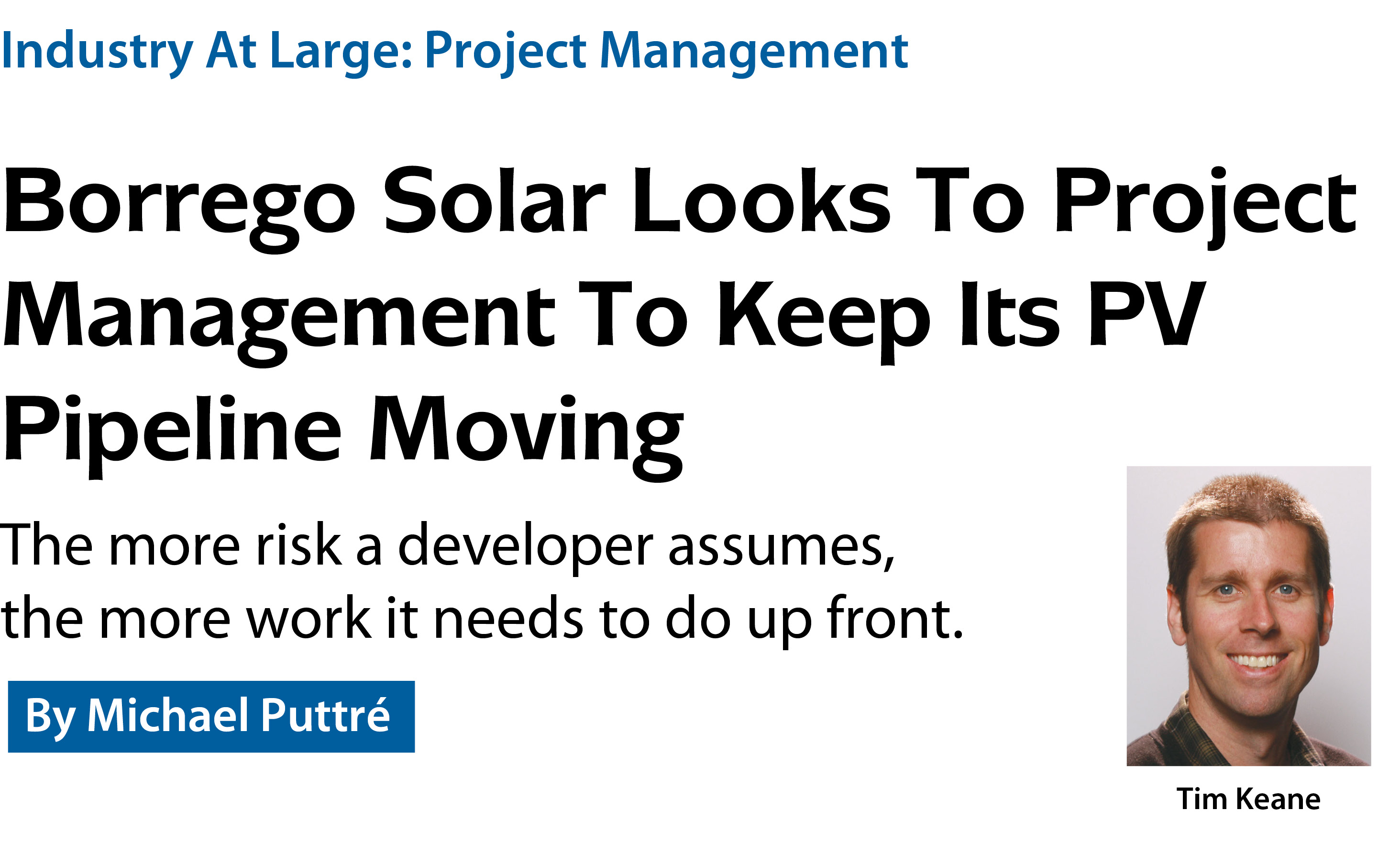This screenshot has width=1400, height=855.
Task: Open the Tim Keane portrait photo
Action: click(x=1248, y=616)
